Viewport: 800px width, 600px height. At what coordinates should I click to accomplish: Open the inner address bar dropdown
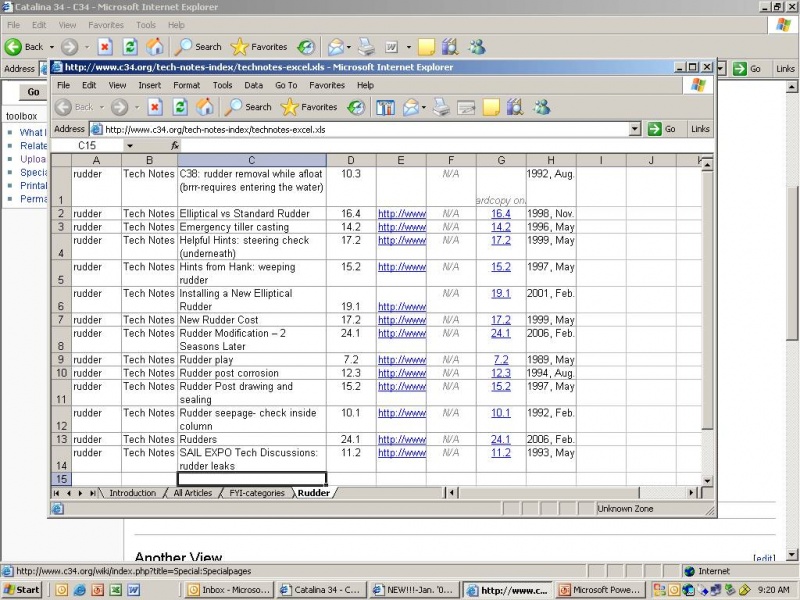[635, 129]
